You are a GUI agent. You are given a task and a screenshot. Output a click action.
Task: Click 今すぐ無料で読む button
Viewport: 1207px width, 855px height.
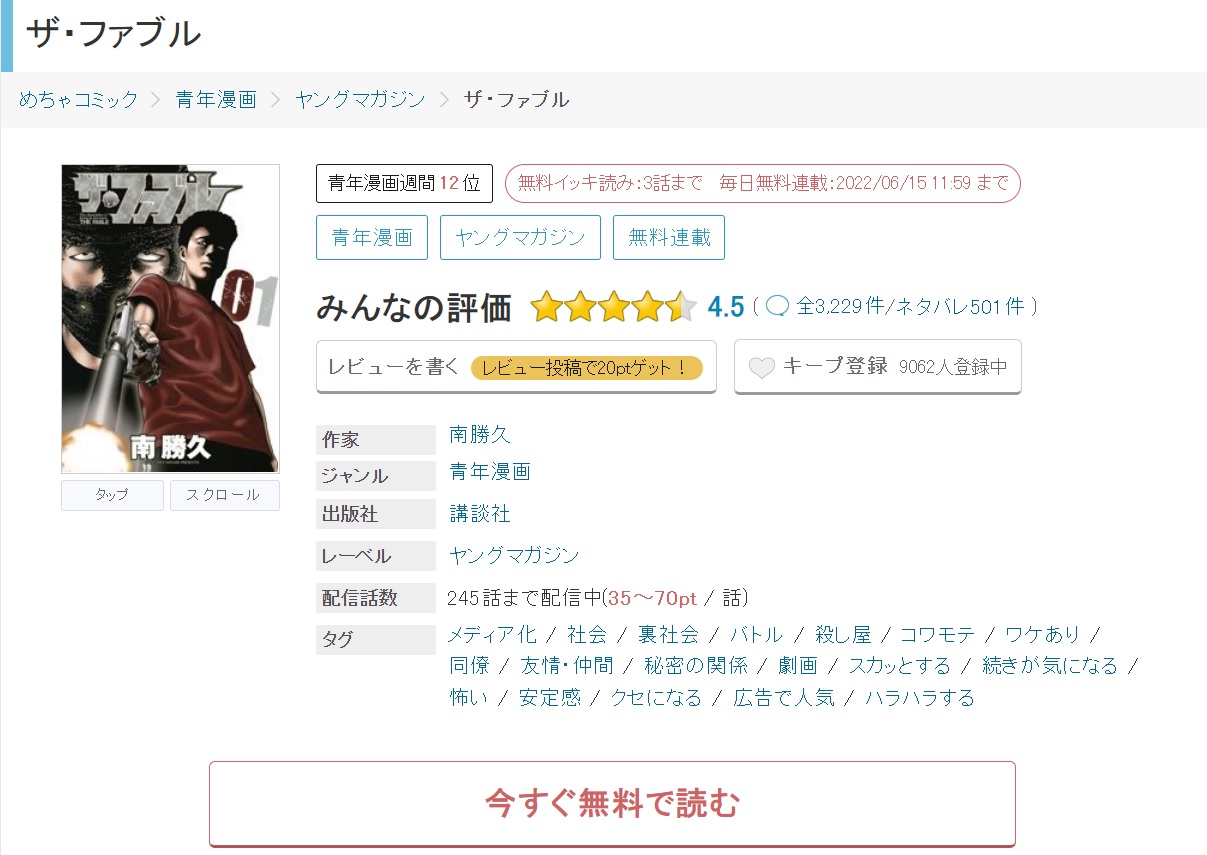612,804
